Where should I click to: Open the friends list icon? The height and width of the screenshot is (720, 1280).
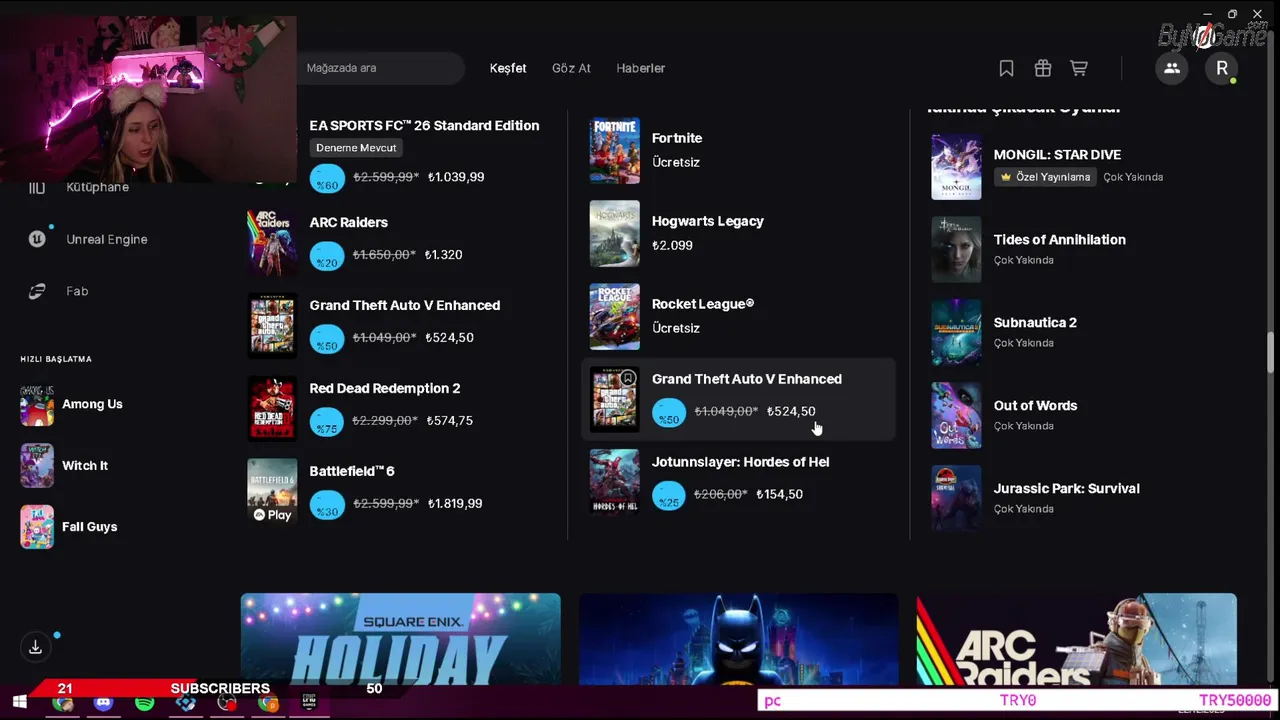1172,68
